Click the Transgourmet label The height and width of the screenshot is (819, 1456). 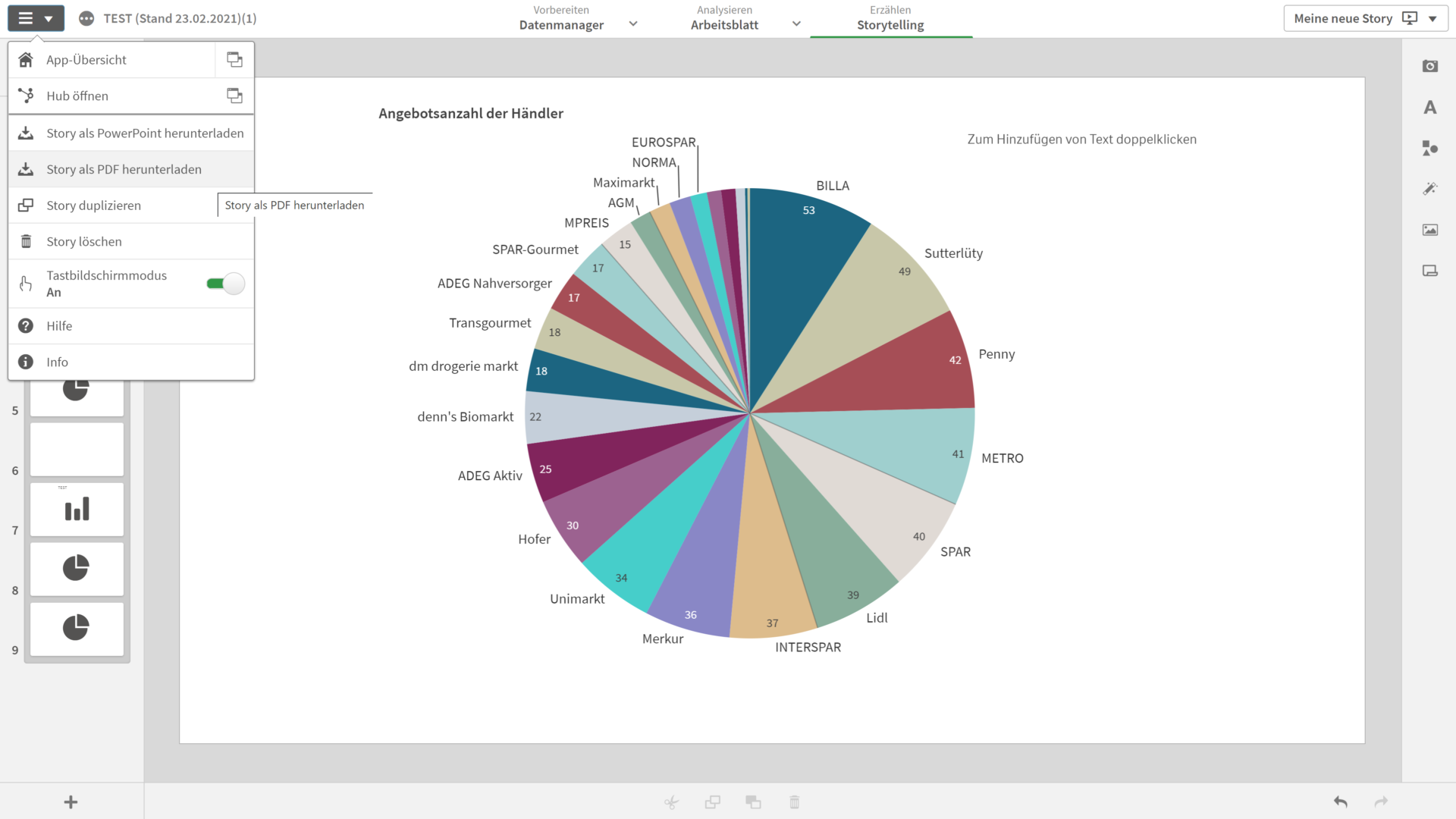click(490, 323)
